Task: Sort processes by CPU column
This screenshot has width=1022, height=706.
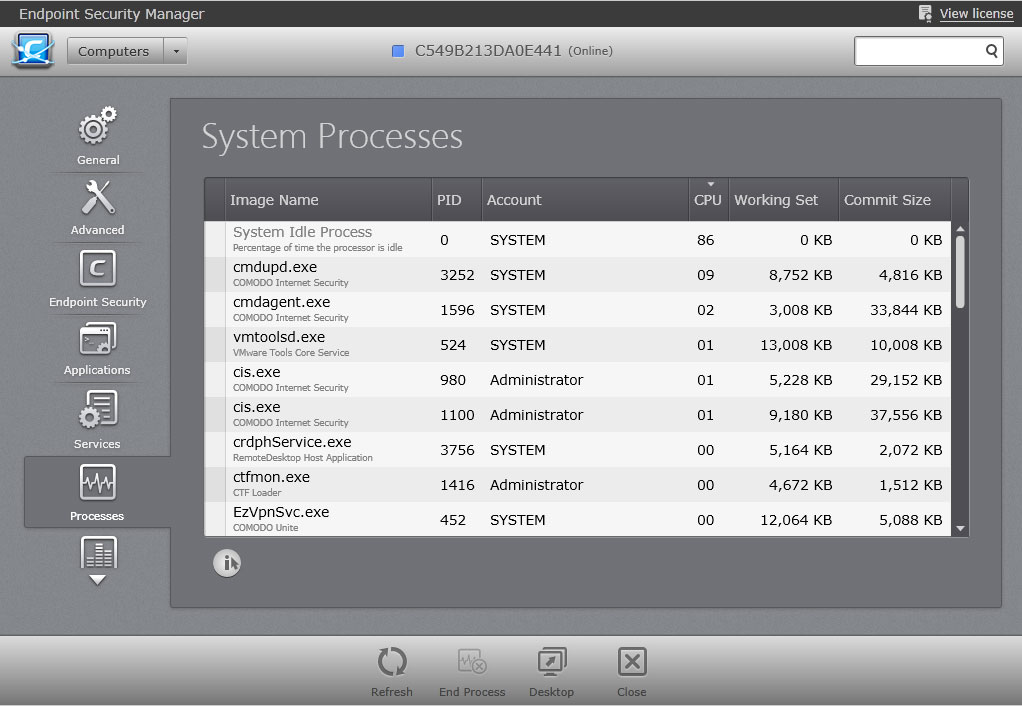Action: pyautogui.click(x=707, y=199)
